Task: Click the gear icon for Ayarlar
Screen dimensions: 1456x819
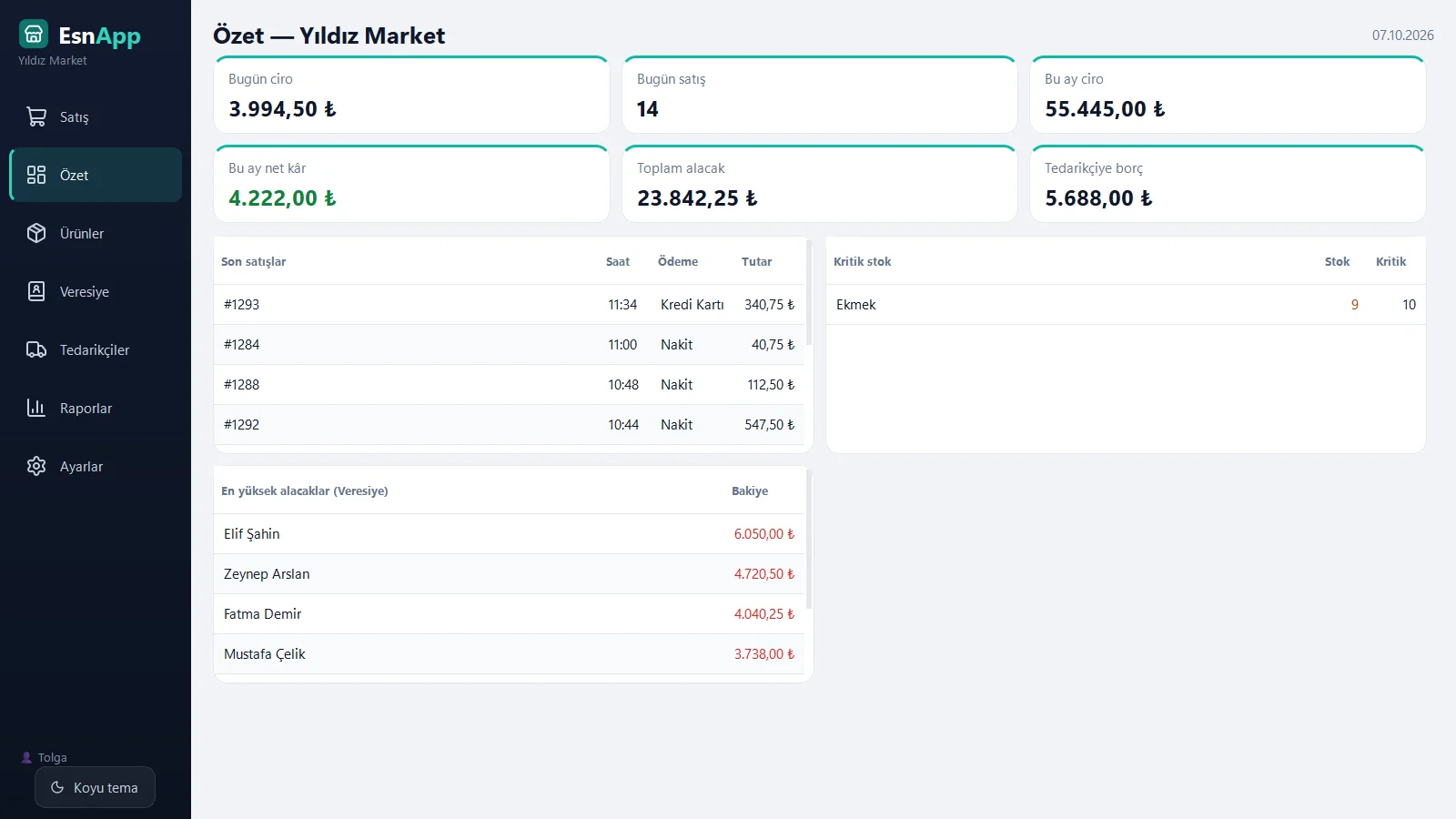Action: 36,466
